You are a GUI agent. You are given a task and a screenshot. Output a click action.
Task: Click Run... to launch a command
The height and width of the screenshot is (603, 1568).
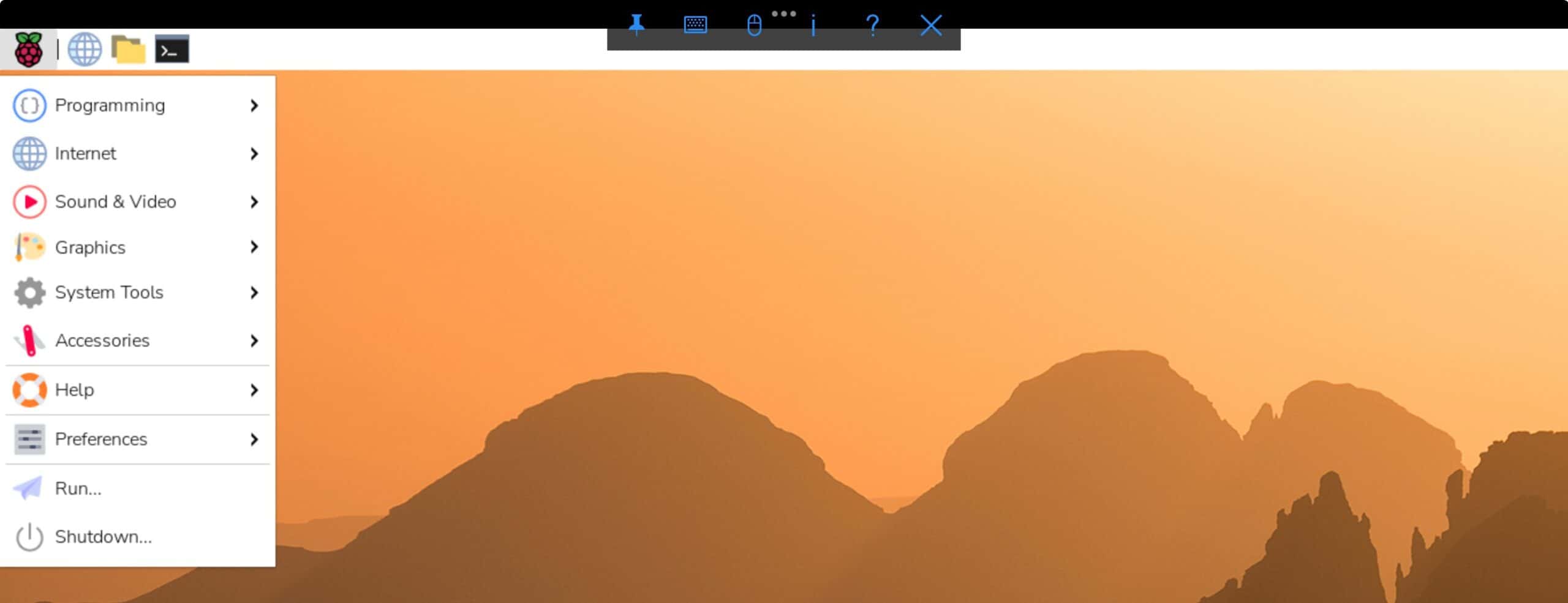[x=78, y=489]
